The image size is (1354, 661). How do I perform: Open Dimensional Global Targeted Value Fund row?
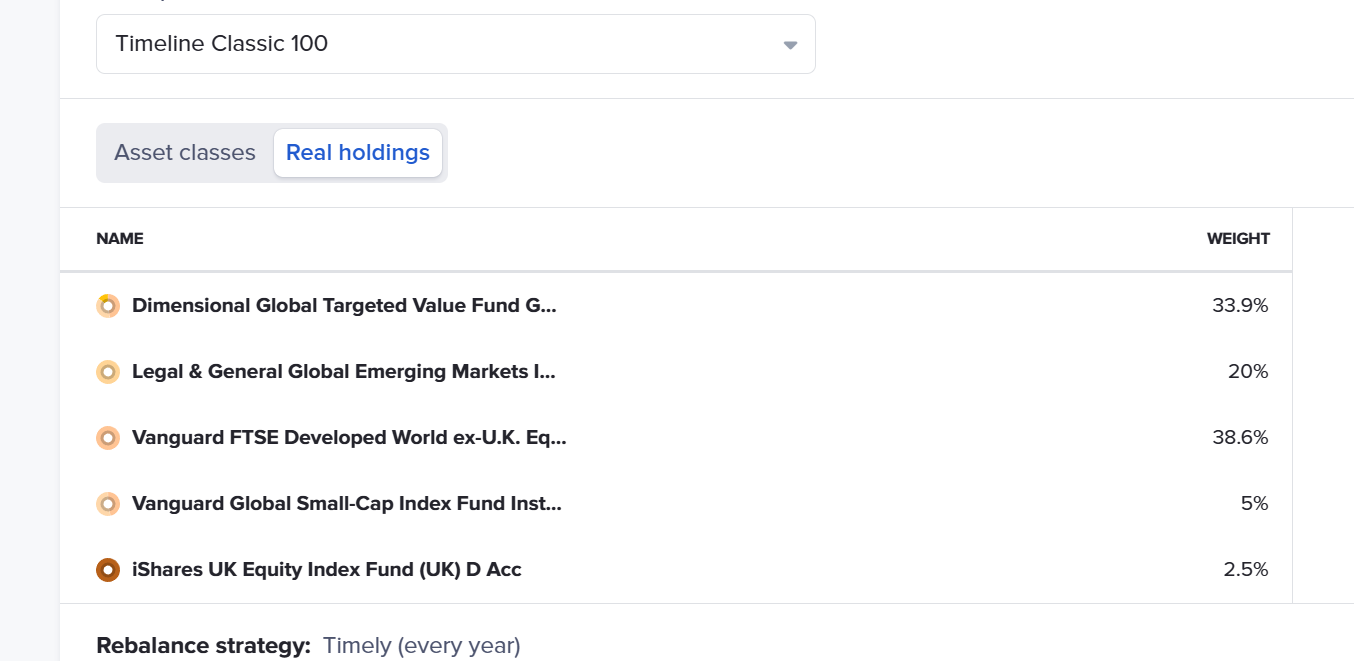pos(676,306)
